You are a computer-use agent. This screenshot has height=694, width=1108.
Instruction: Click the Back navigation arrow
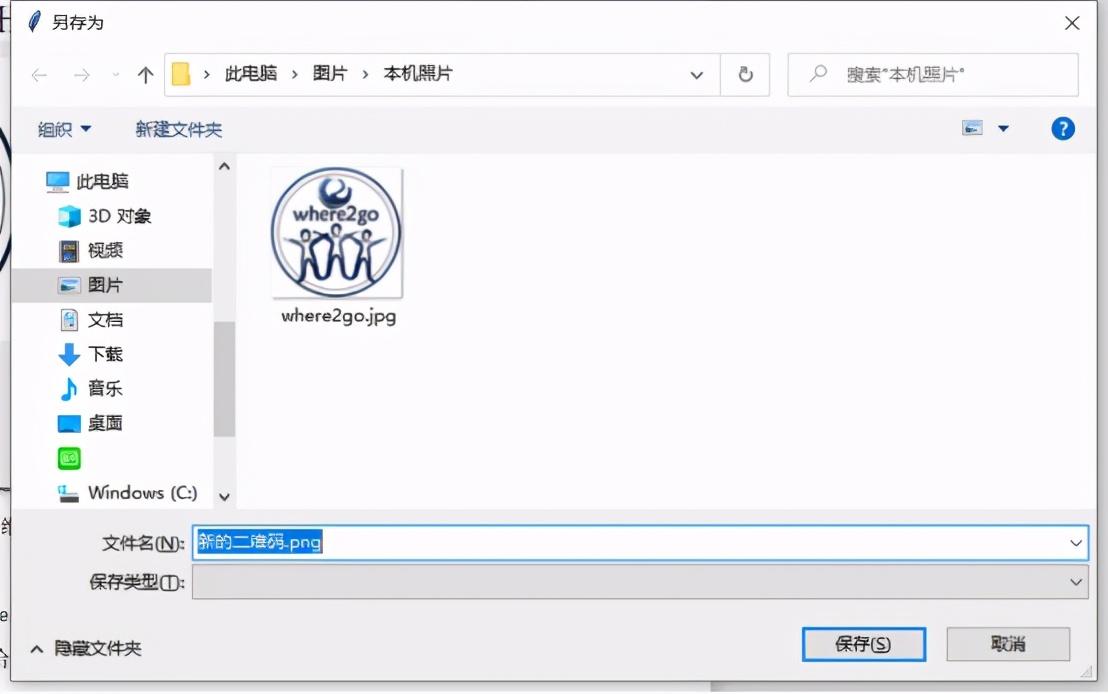[40, 75]
